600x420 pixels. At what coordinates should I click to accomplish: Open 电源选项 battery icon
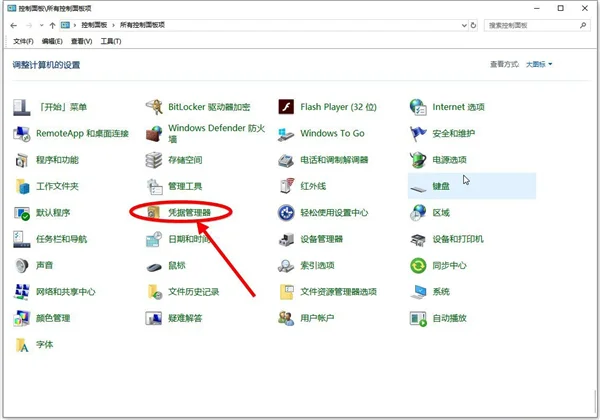click(x=418, y=160)
